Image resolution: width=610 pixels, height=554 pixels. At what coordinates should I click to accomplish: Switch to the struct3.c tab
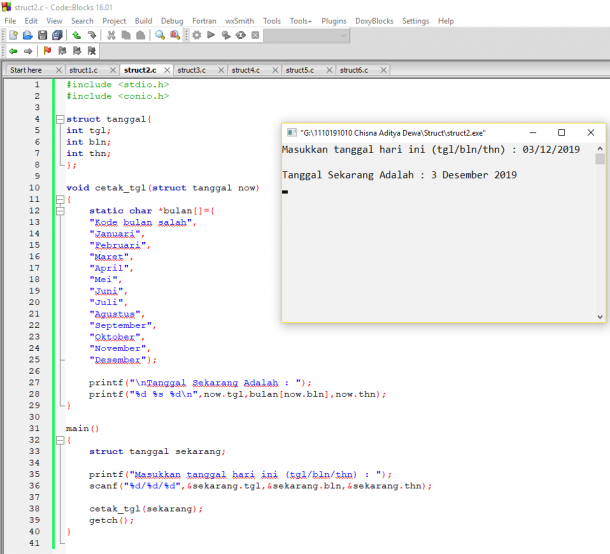[x=191, y=70]
